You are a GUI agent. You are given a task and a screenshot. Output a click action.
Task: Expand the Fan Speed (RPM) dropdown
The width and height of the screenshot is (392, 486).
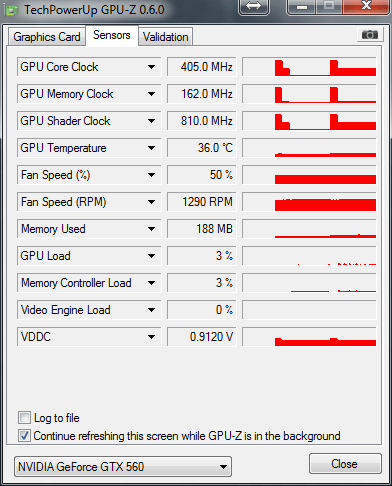tap(151, 202)
